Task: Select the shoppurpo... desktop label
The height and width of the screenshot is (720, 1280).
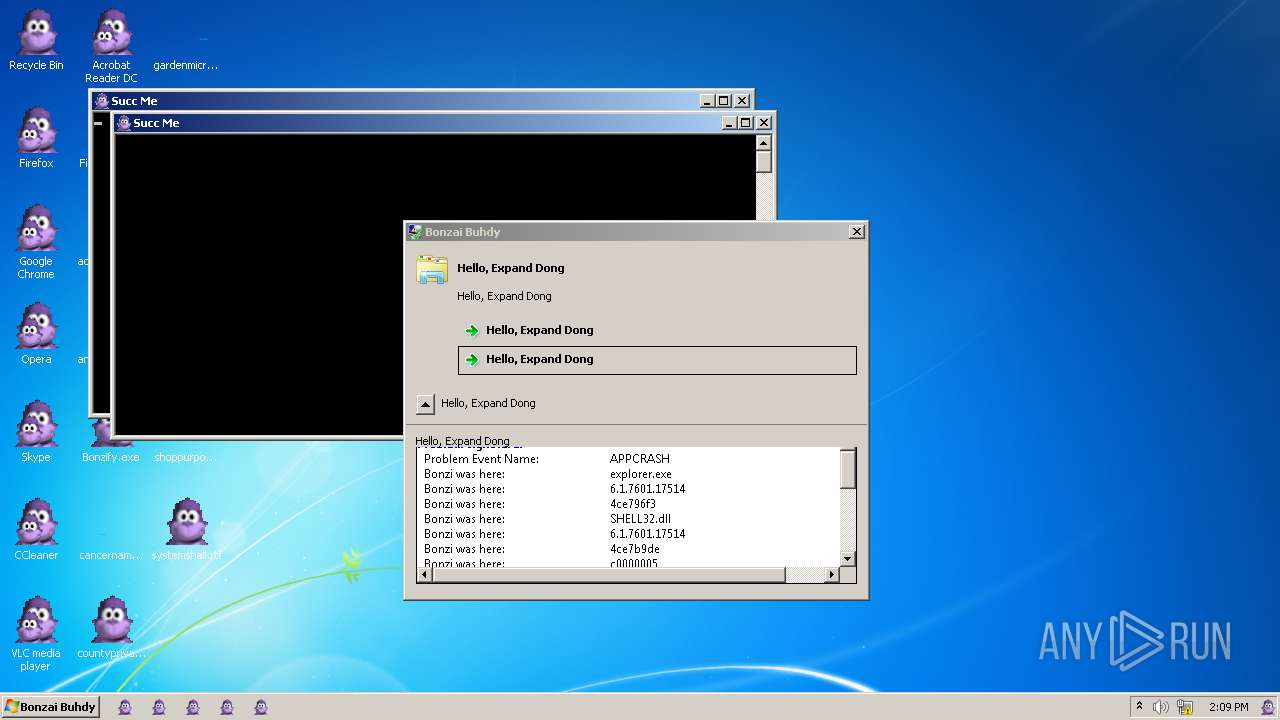Action: (x=186, y=457)
